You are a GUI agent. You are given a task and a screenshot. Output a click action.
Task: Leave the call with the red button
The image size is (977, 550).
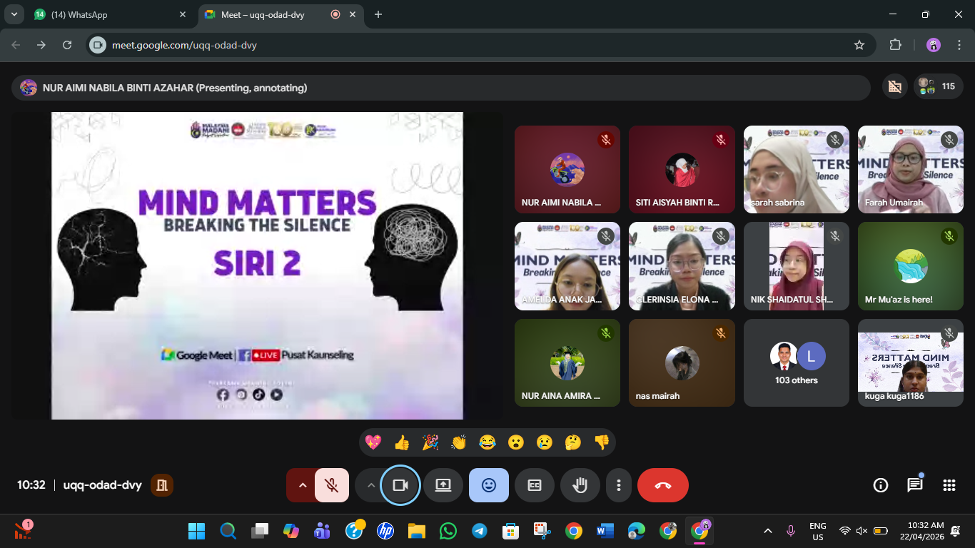click(662, 485)
